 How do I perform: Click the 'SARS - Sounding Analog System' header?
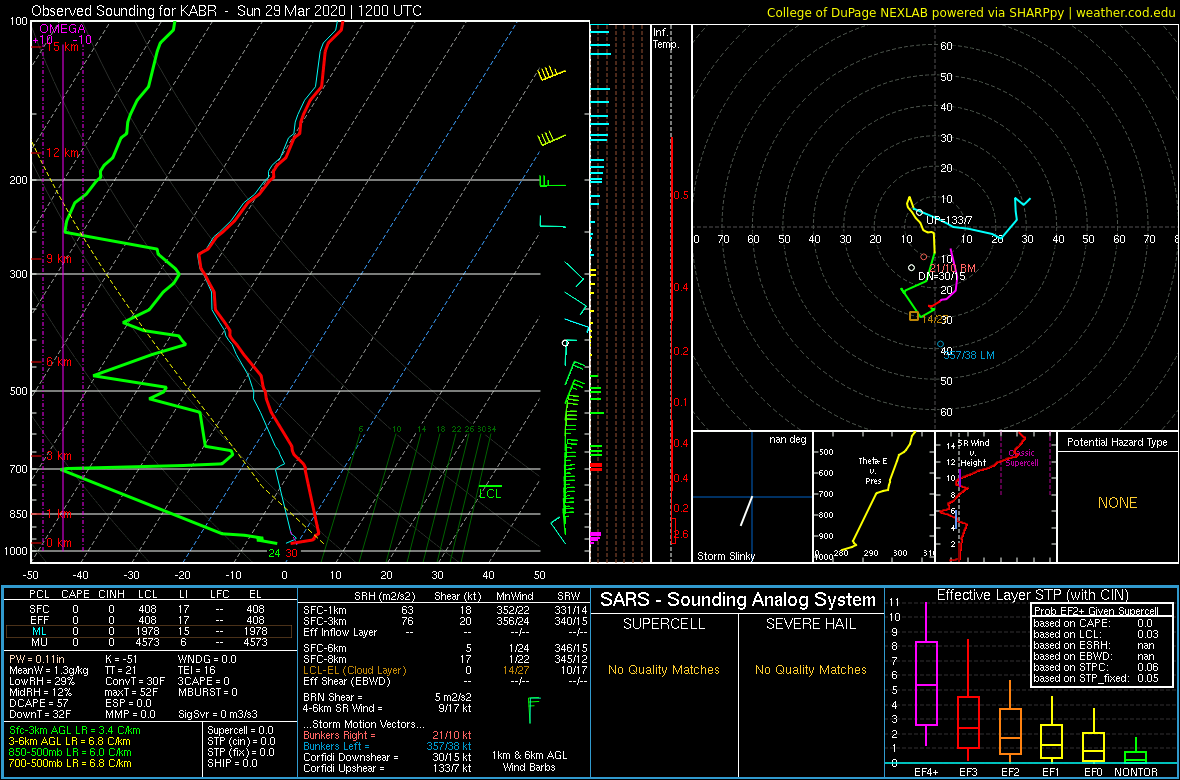click(x=738, y=600)
